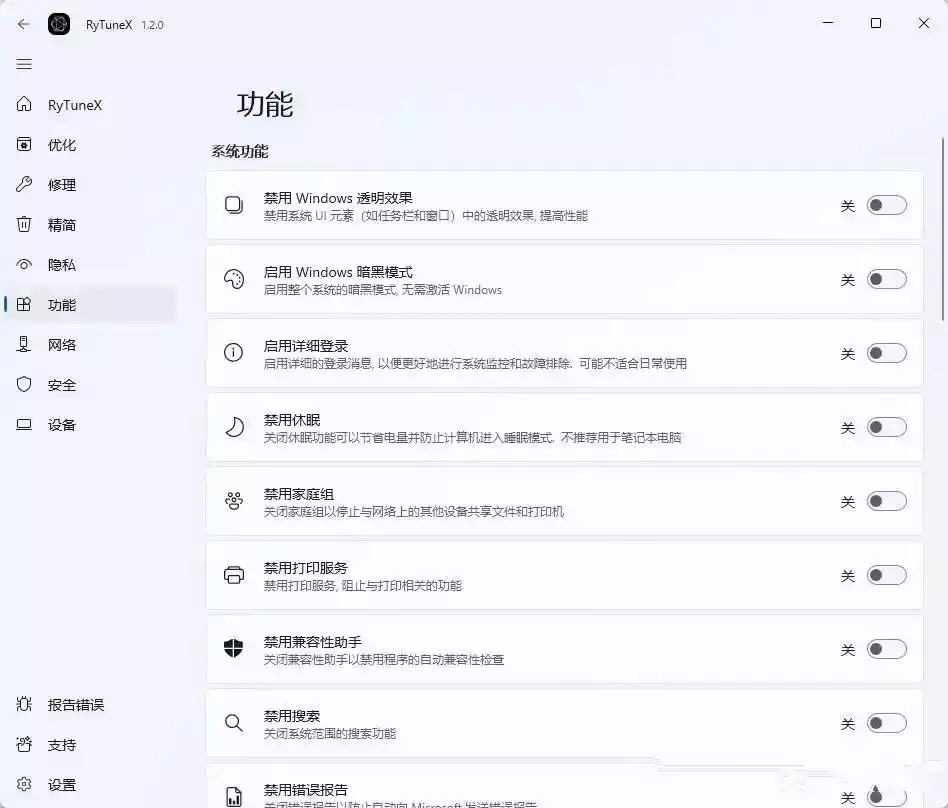Viewport: 948px width, 808px height.
Task: Click the RyTuneX logo in the title bar
Action: 59,24
